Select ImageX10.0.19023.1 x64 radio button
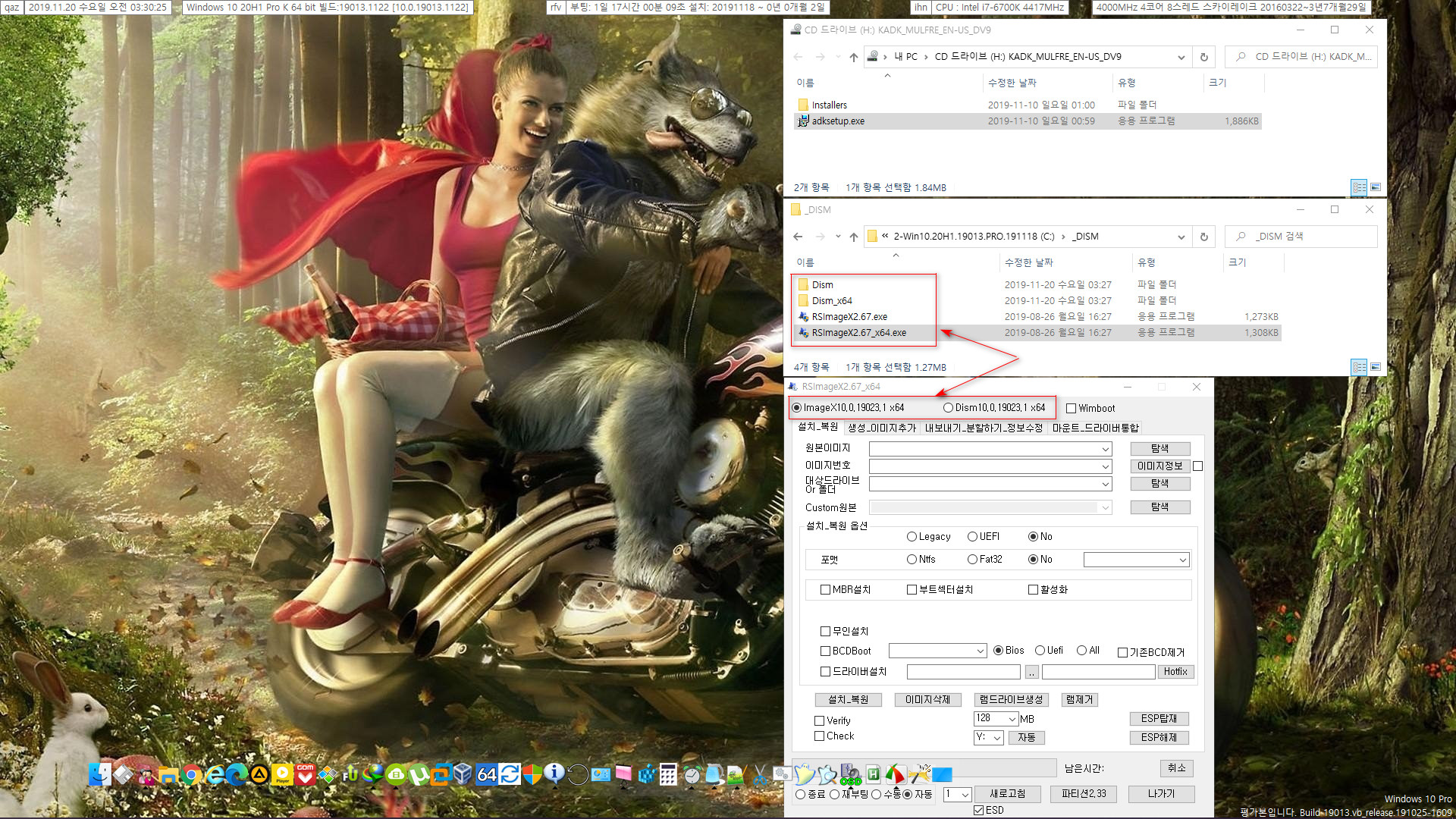The height and width of the screenshot is (819, 1456). 797,408
